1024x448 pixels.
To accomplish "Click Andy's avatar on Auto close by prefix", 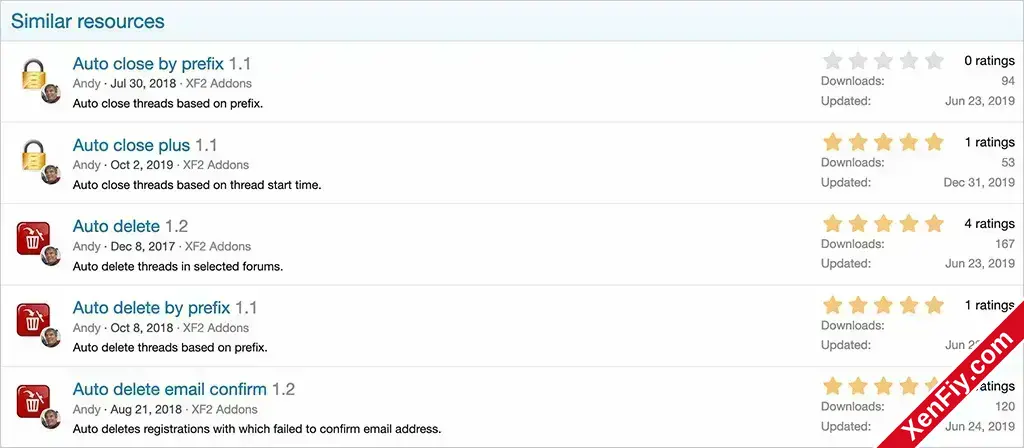I will coord(50,93).
